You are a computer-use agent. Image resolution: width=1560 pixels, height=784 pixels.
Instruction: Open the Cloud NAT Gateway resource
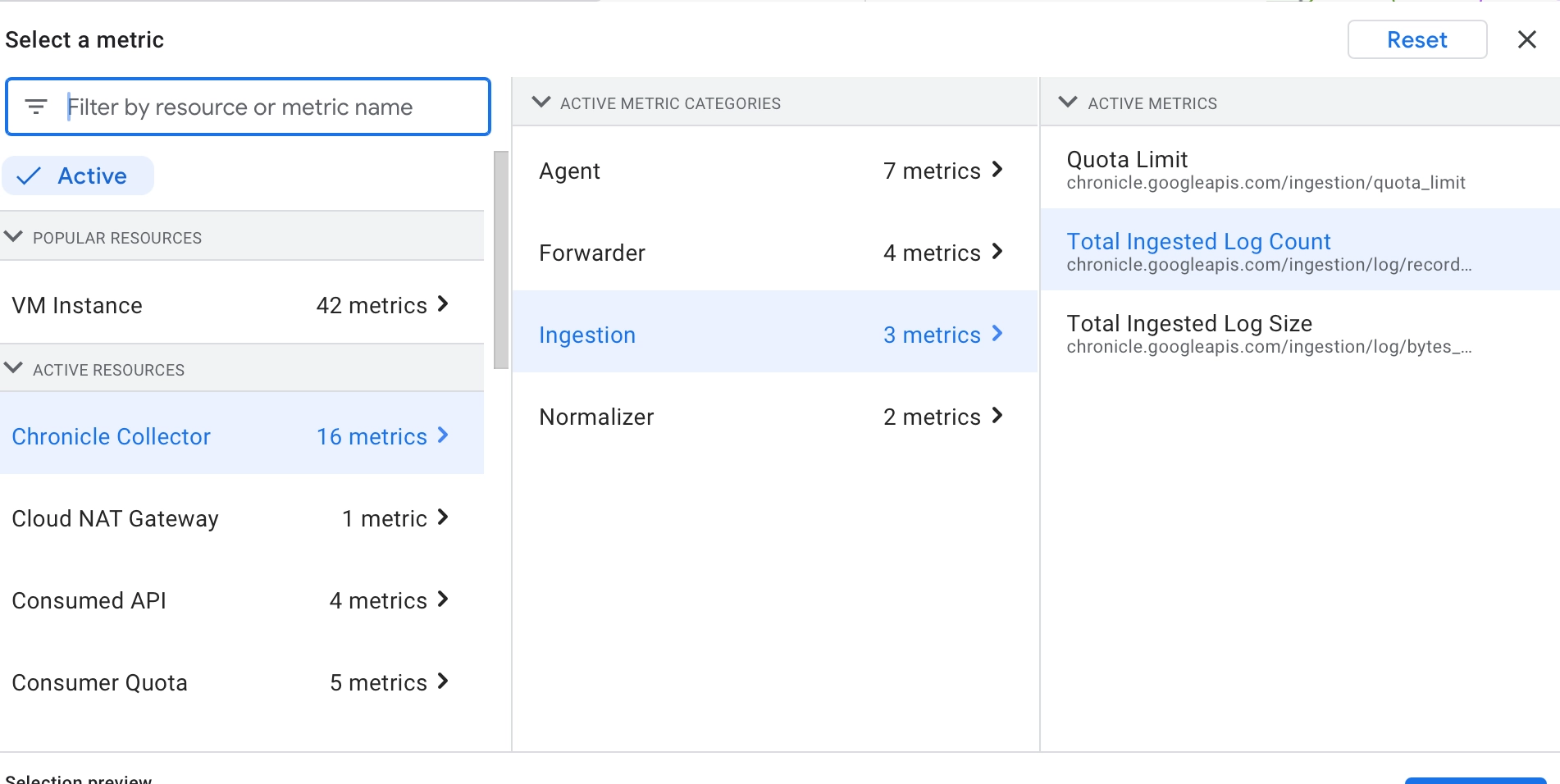coord(115,517)
